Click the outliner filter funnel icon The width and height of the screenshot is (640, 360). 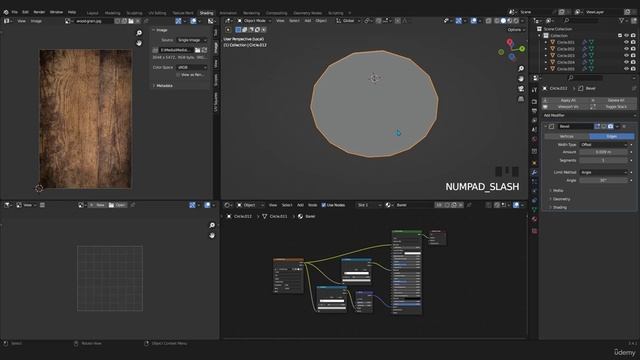[621, 20]
